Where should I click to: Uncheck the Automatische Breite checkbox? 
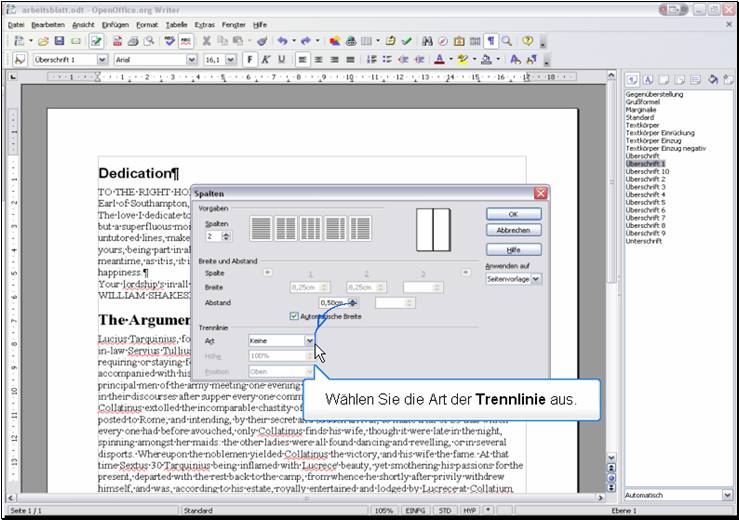tap(293, 316)
